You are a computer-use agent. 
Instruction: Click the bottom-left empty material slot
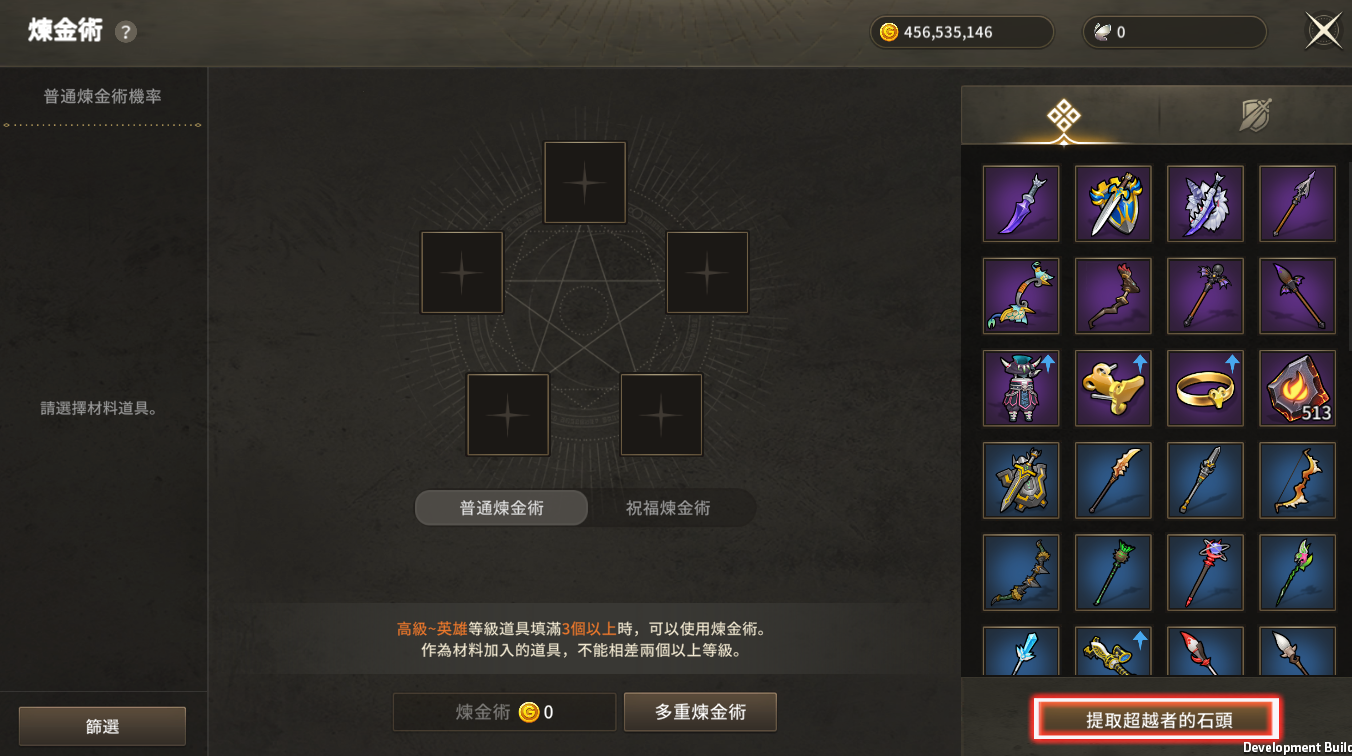tap(508, 414)
